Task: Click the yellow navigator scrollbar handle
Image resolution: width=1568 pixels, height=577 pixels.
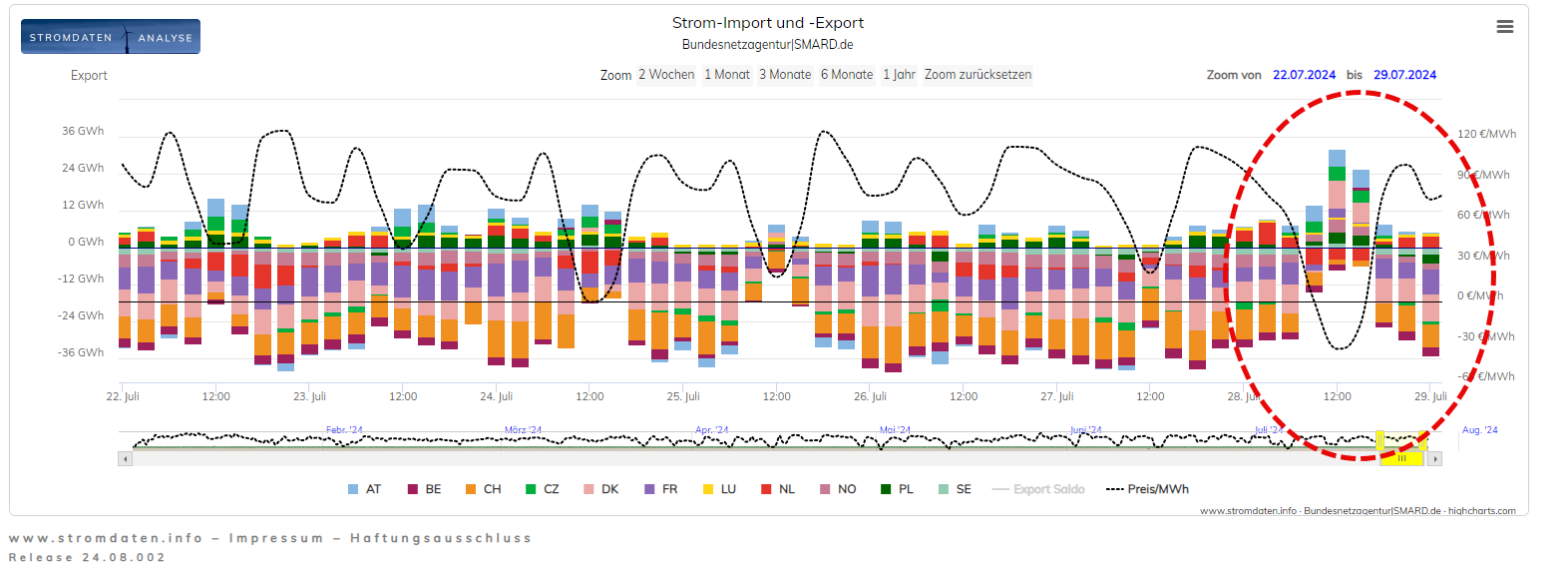Action: point(1401,459)
